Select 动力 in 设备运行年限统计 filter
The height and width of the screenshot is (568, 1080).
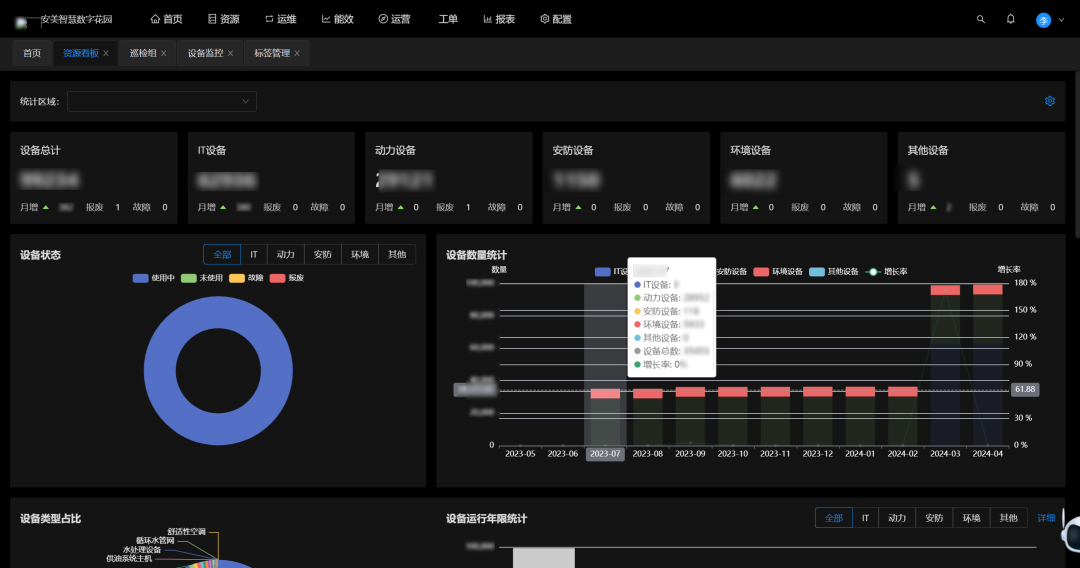click(x=897, y=518)
